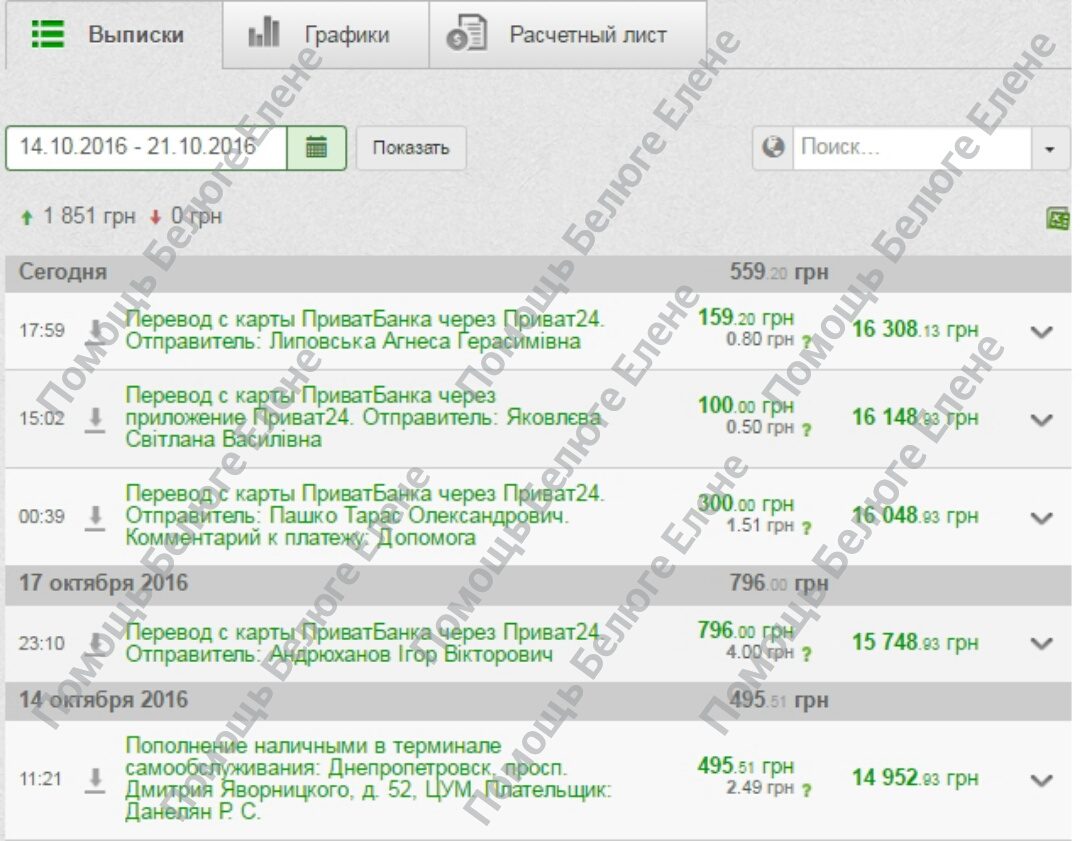The image size is (1080, 841).
Task: Expand the 100.00 грн transaction details
Action: (1041, 419)
